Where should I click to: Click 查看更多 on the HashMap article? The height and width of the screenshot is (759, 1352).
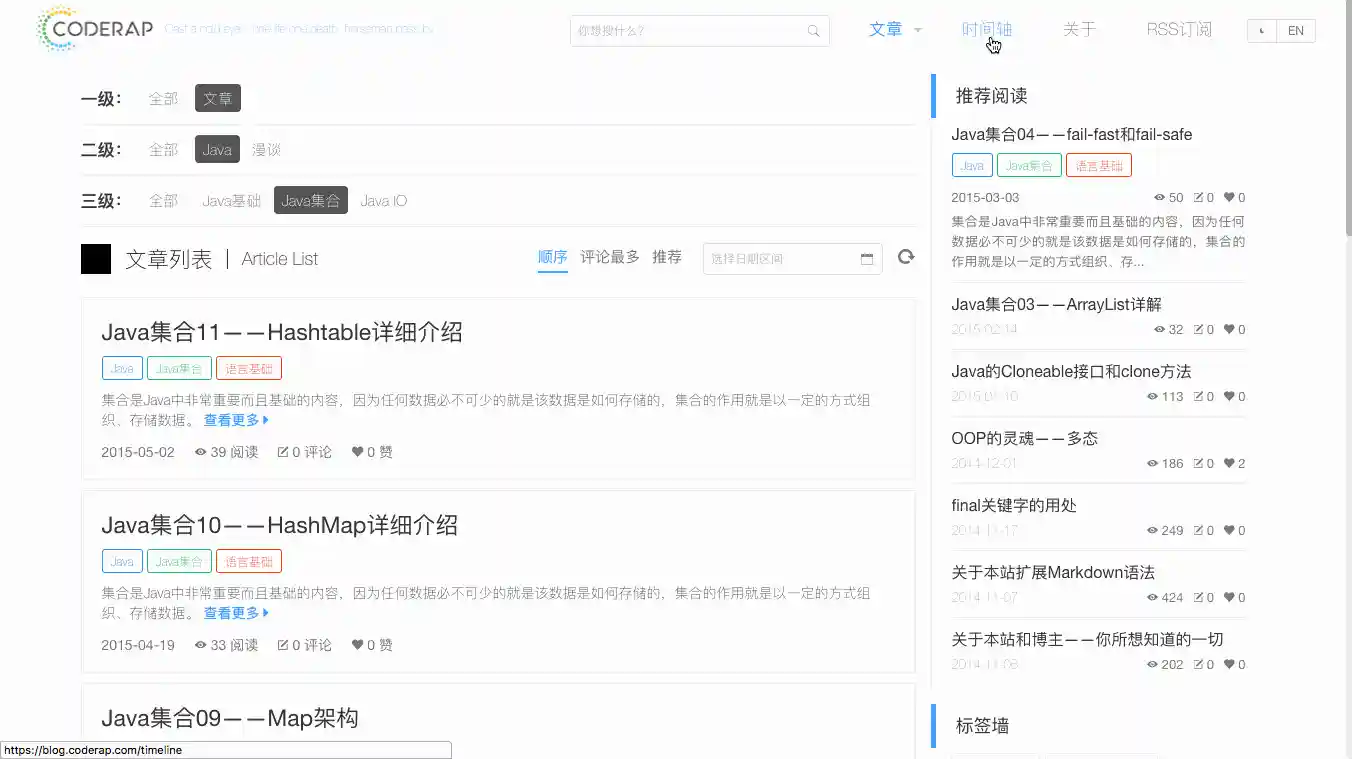(x=236, y=613)
